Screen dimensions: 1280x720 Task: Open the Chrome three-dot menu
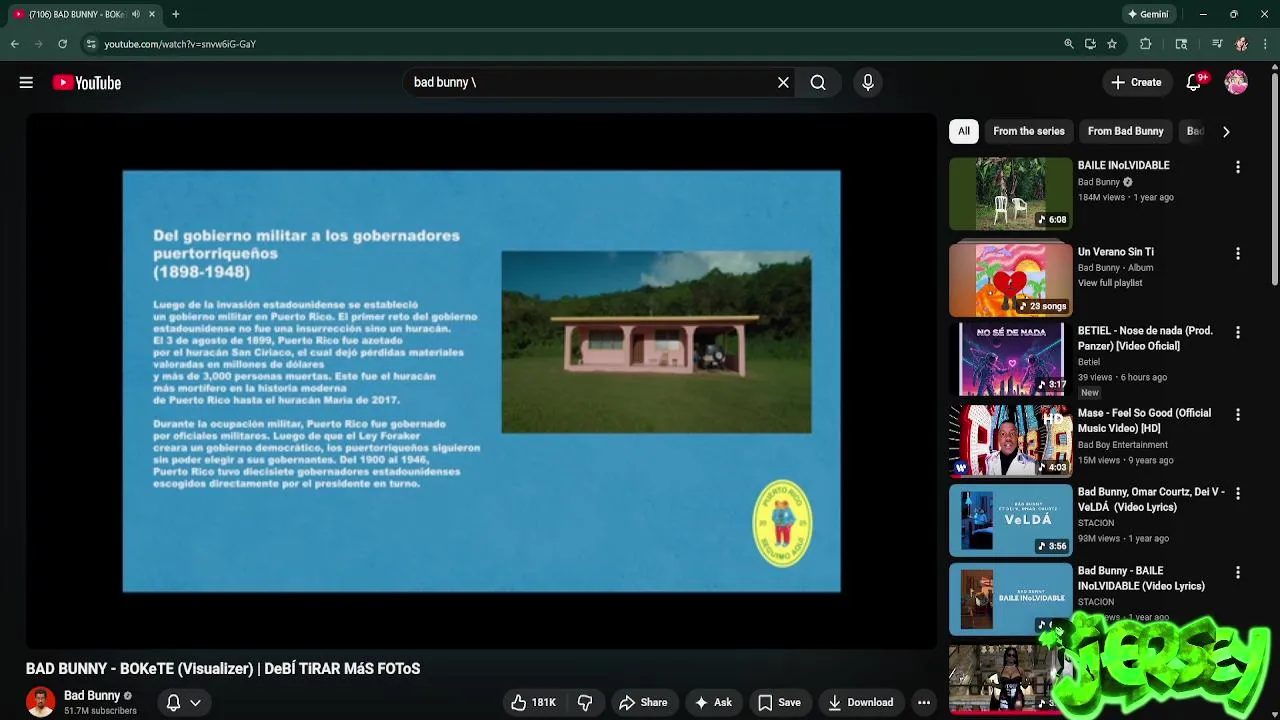pyautogui.click(x=1266, y=44)
